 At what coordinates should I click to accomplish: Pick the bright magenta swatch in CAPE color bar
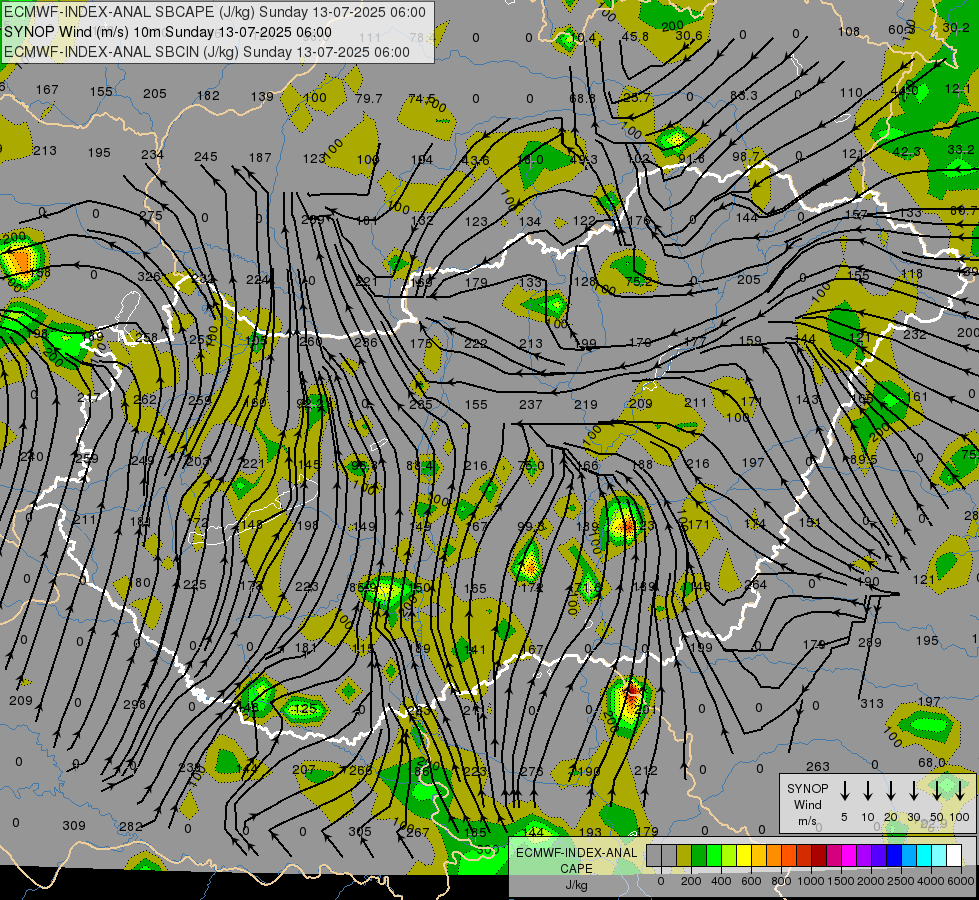849,856
